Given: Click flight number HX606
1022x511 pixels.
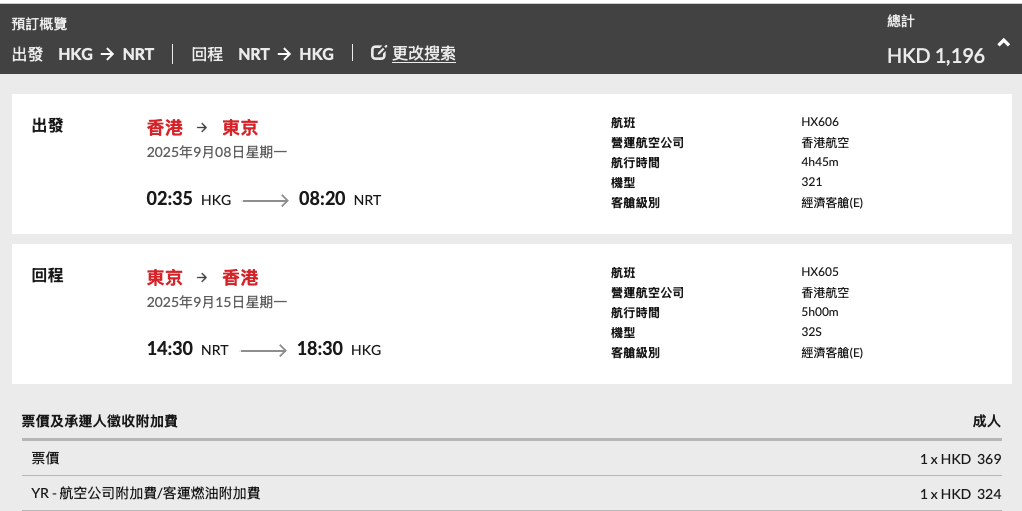Looking at the screenshot, I should click(820, 122).
